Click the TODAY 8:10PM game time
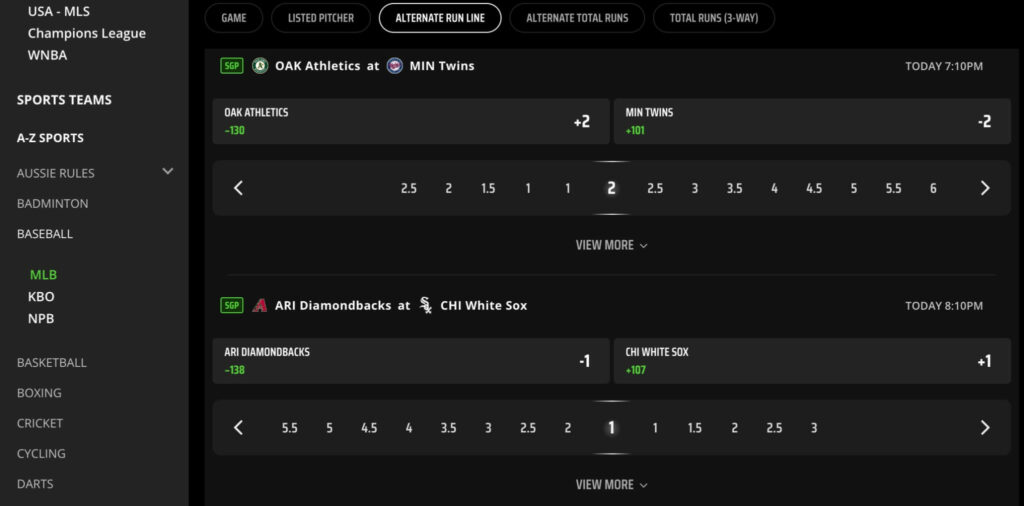The width and height of the screenshot is (1024, 506). (944, 306)
